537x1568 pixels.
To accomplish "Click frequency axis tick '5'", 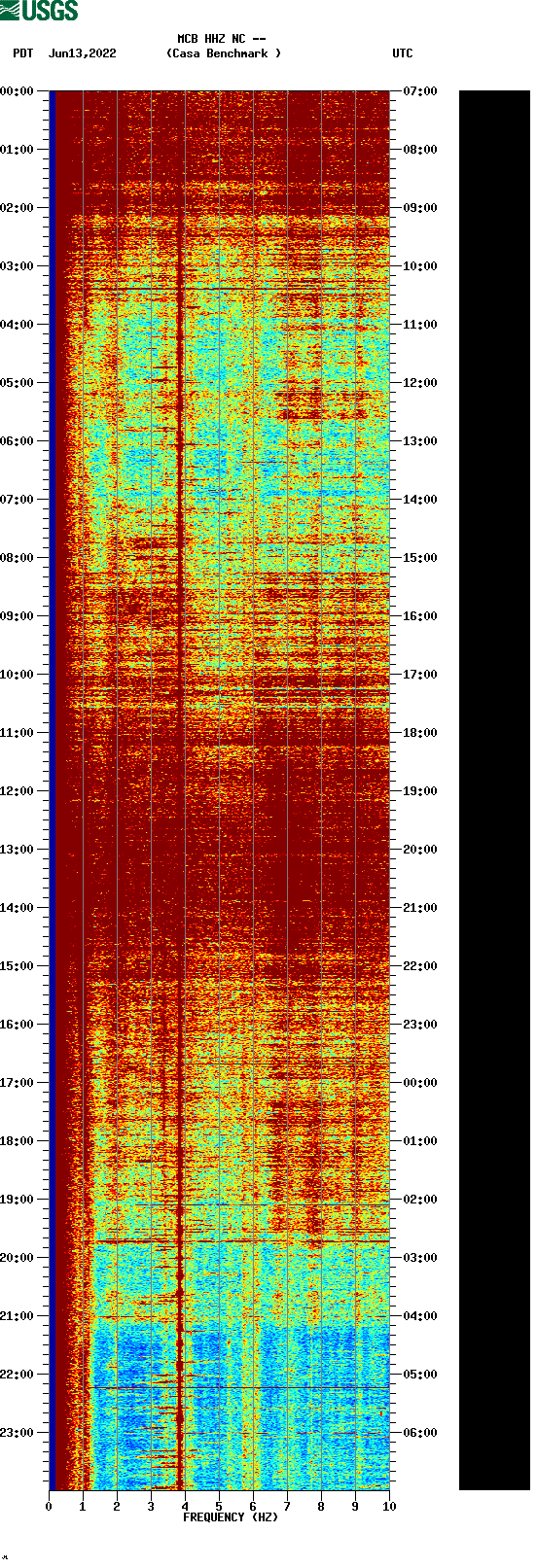I will click(x=219, y=1507).
